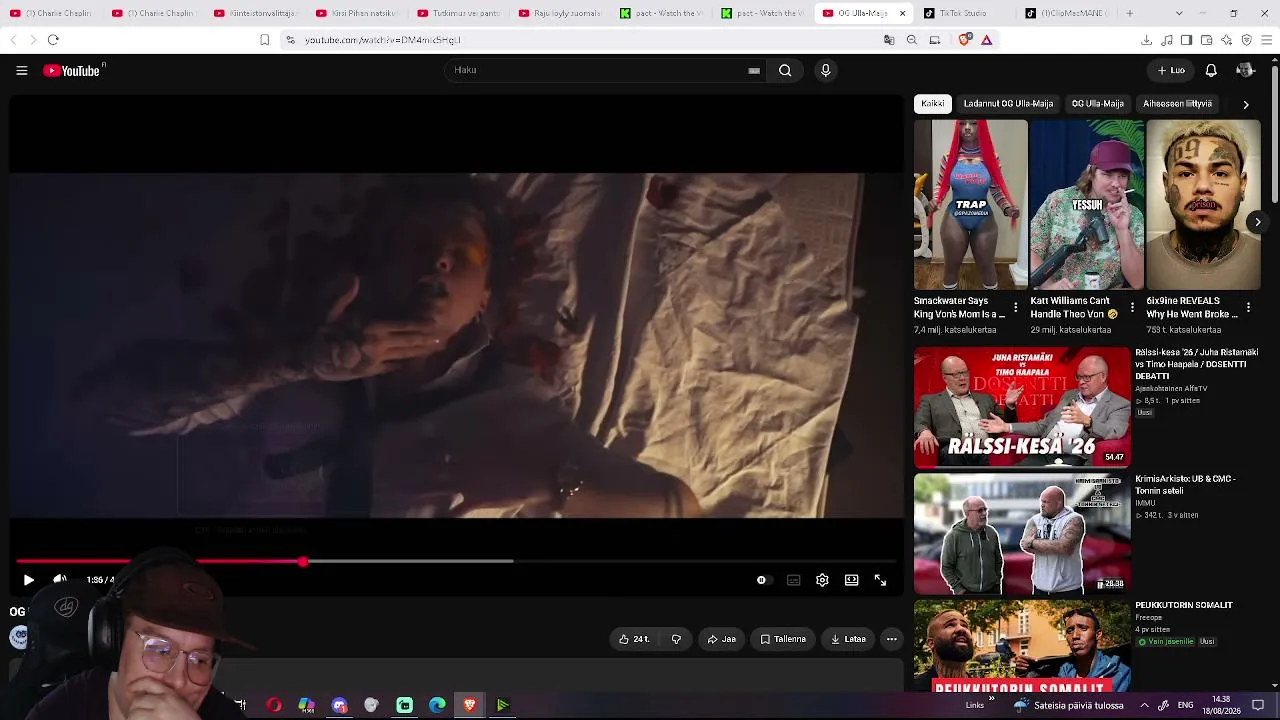Image resolution: width=1280 pixels, height=720 pixels.
Task: Open the Rälssi-kesä '26 video thumbnail
Action: pos(1022,407)
